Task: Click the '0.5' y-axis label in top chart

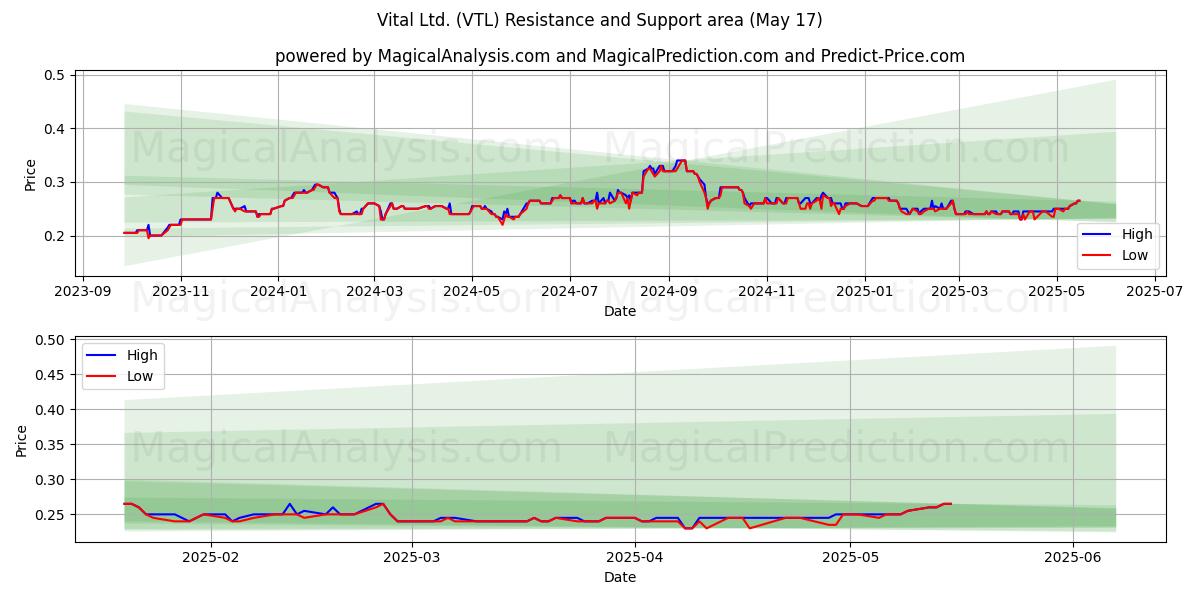Action: [55, 75]
